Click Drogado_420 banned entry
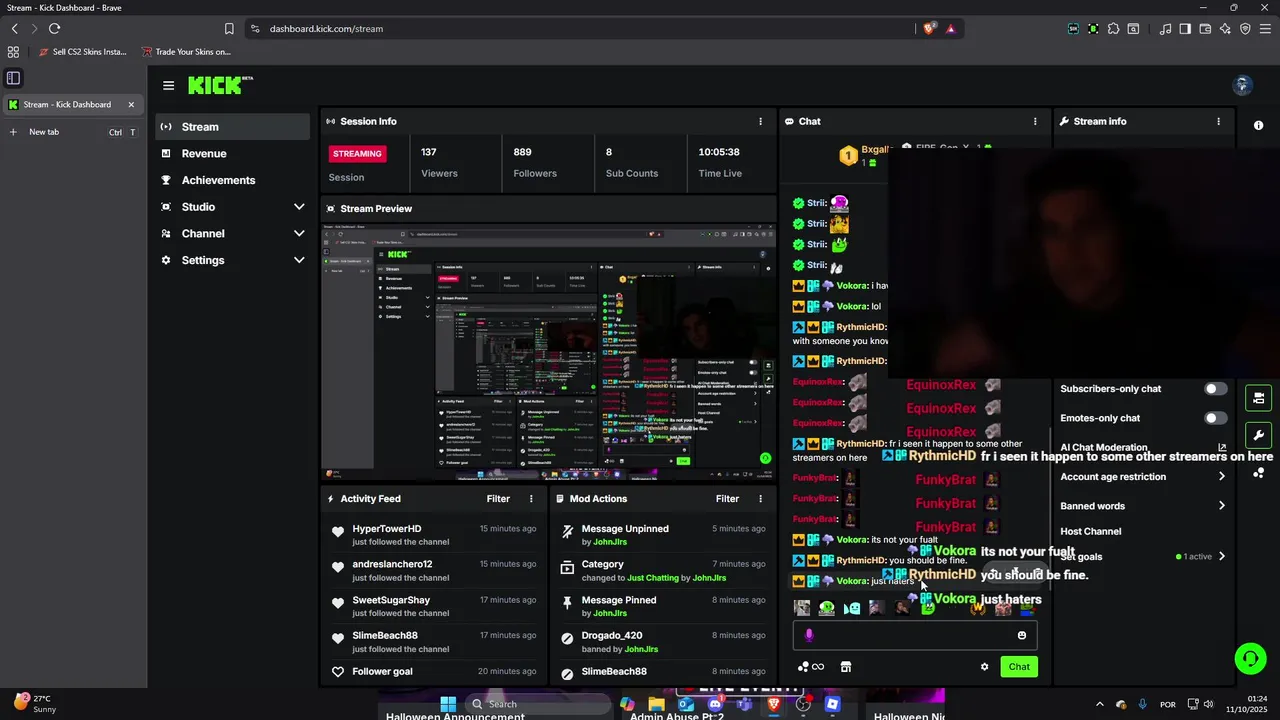1280x720 pixels. (612, 636)
